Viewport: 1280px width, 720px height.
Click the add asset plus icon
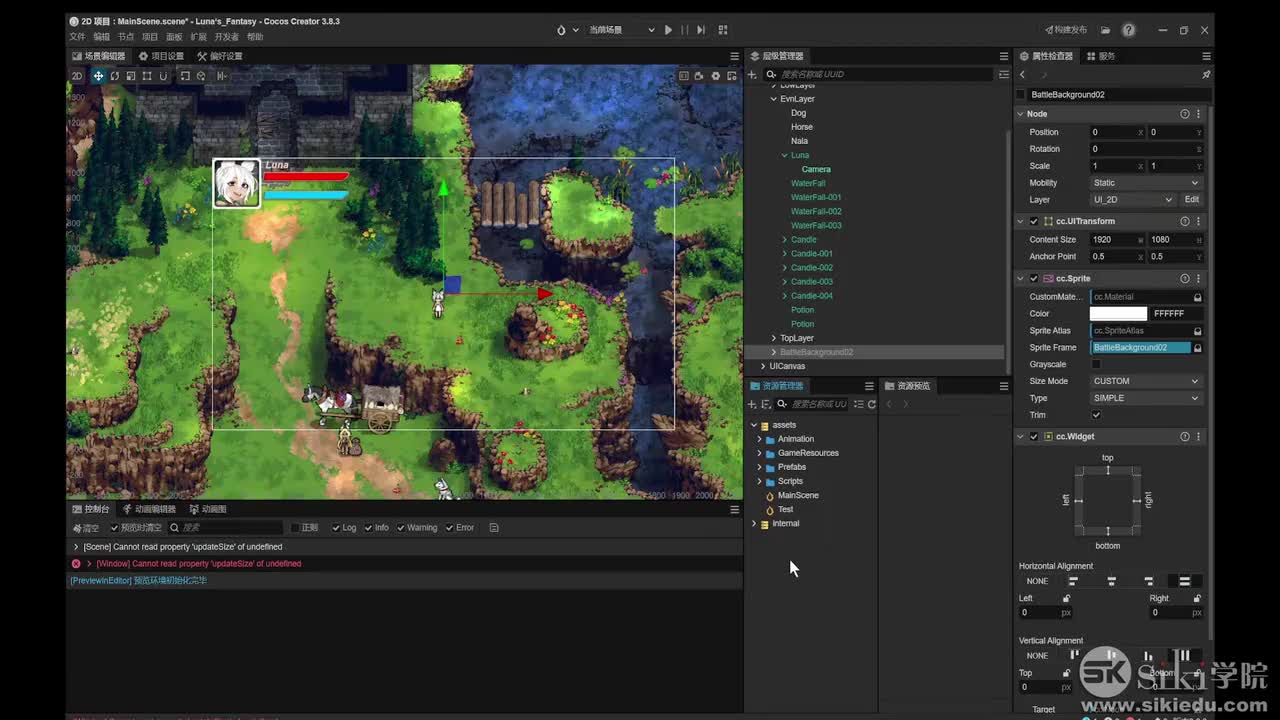click(752, 404)
